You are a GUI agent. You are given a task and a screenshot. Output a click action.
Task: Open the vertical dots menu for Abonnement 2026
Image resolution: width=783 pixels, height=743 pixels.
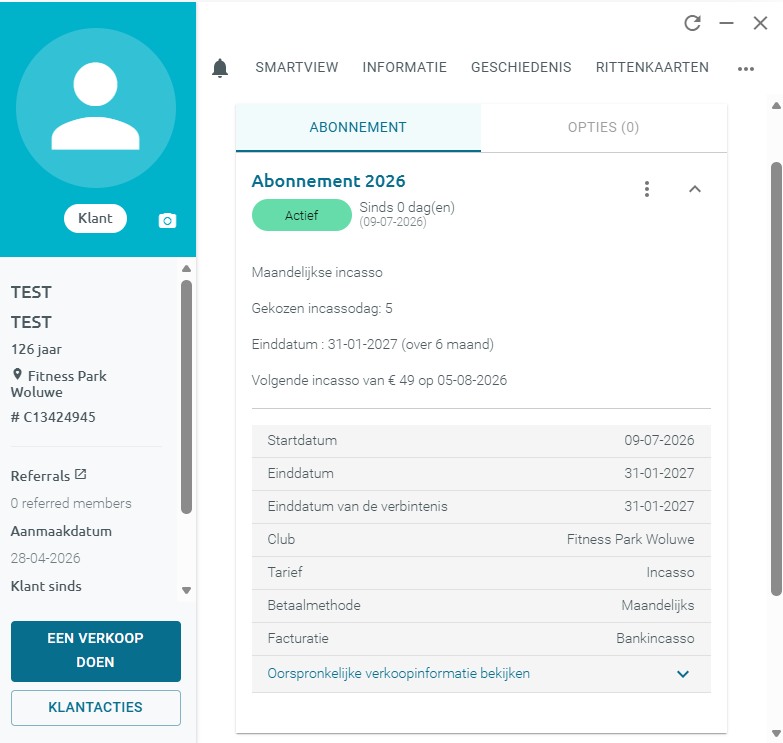[647, 189]
